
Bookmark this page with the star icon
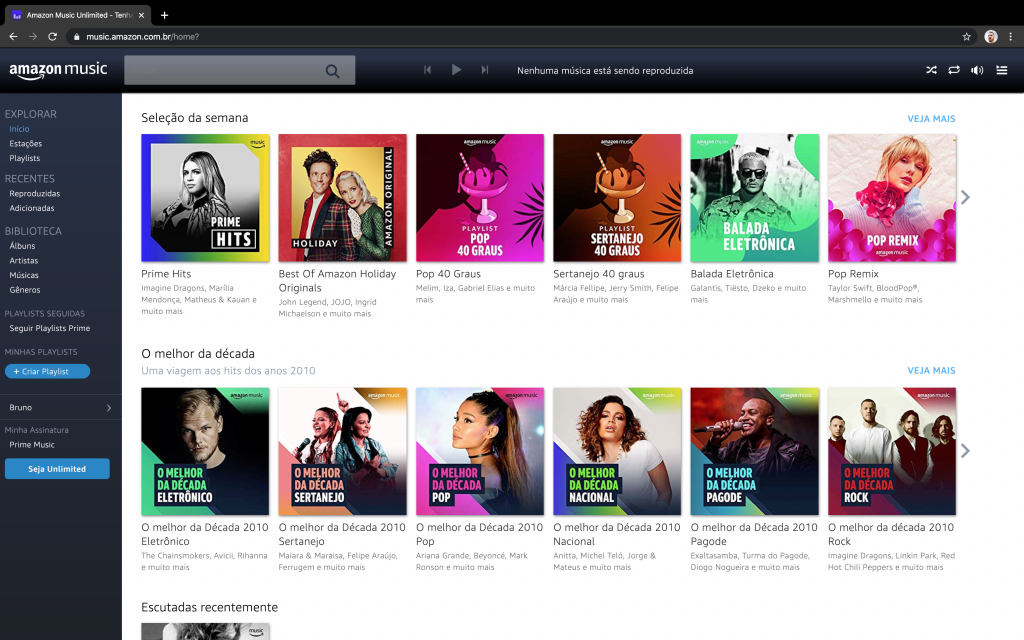967,37
